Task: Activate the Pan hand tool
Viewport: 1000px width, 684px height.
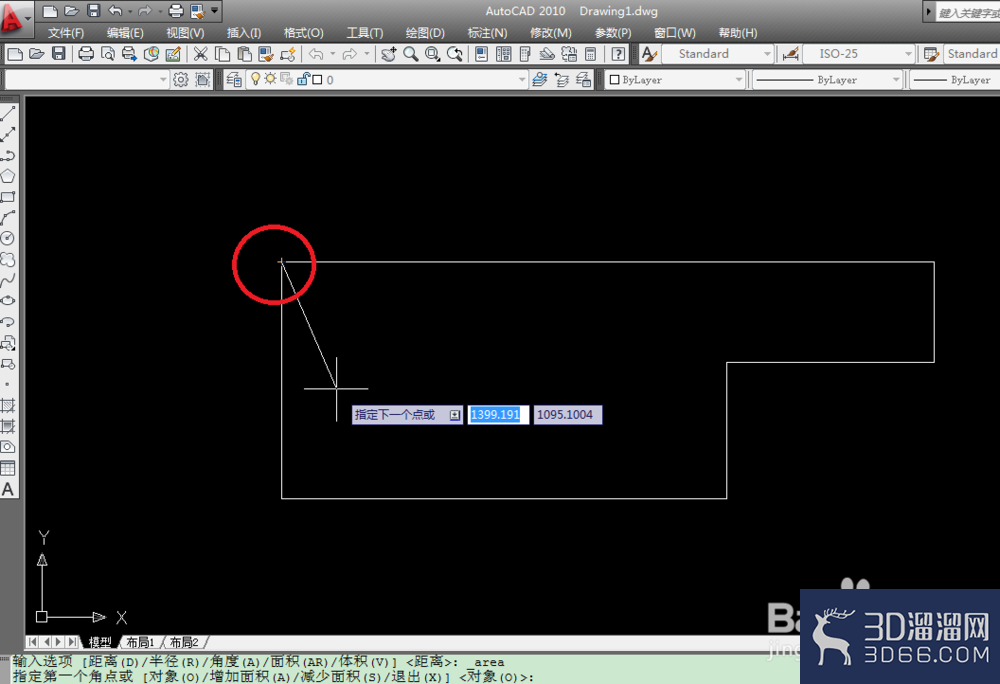Action: (x=389, y=54)
